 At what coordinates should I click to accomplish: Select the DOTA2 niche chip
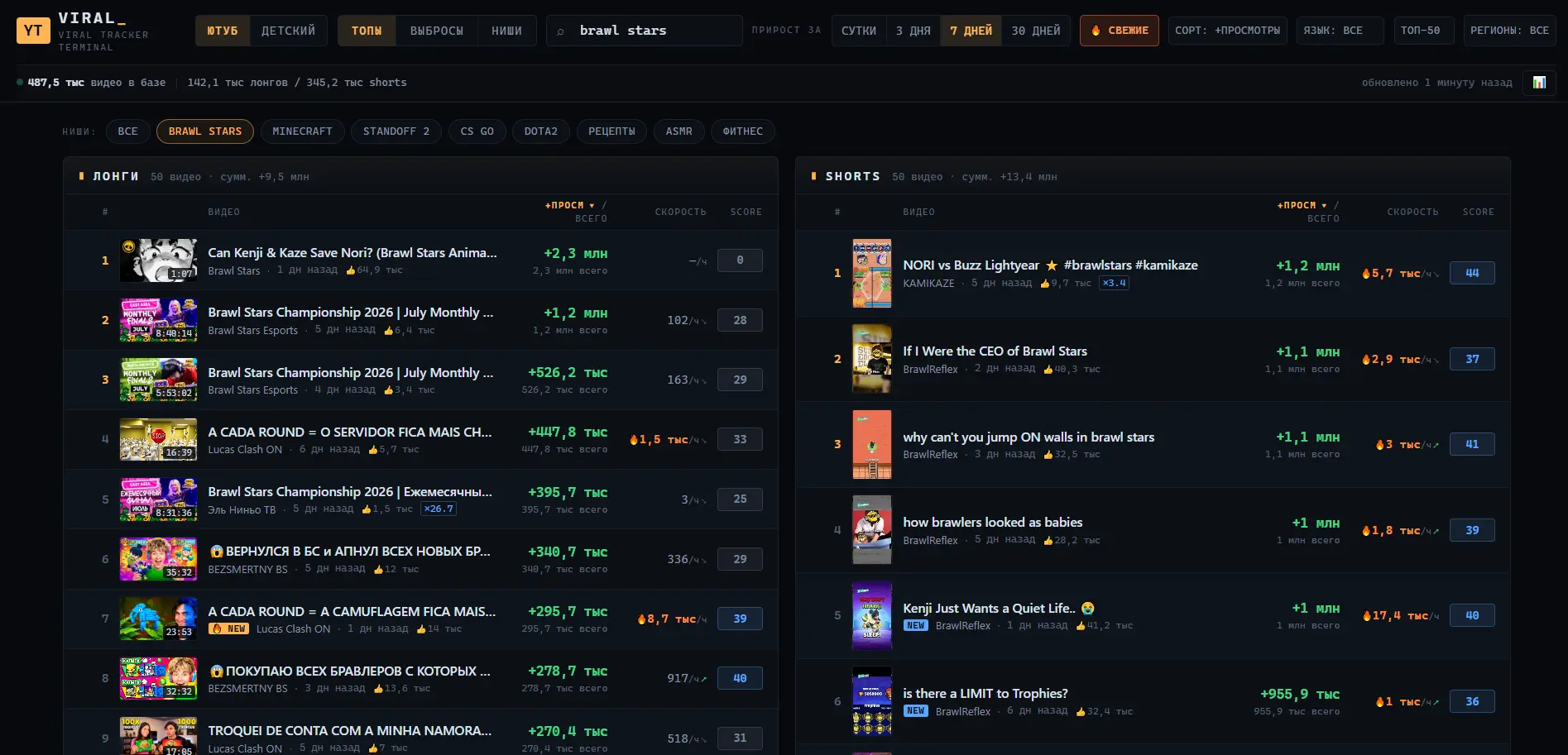(540, 131)
